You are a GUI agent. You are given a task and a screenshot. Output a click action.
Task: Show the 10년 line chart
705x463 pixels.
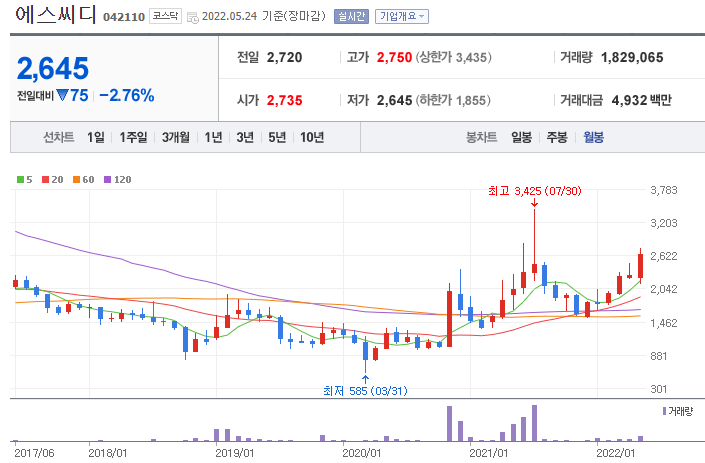312,137
